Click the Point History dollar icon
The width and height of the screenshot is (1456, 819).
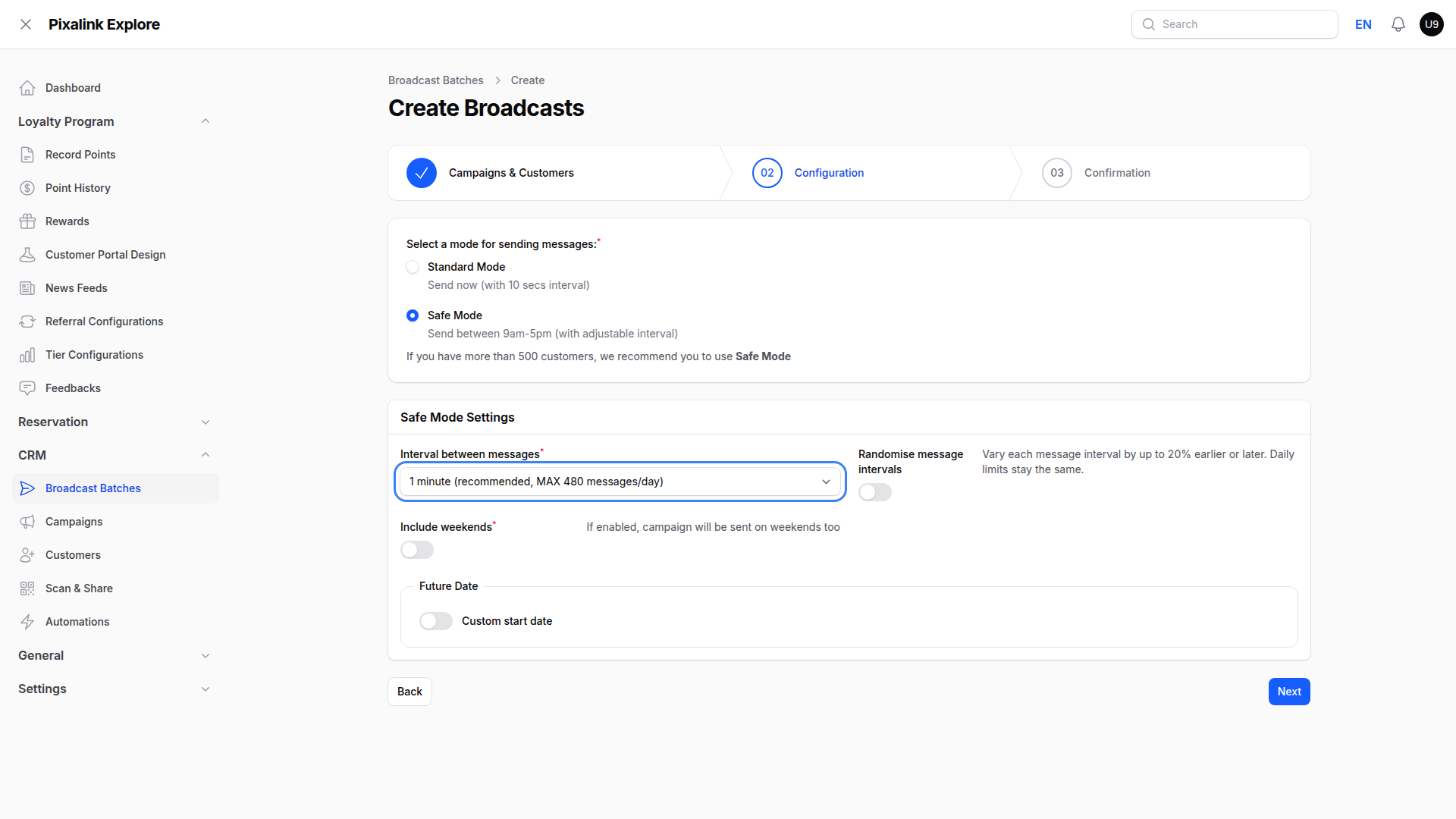click(x=27, y=188)
